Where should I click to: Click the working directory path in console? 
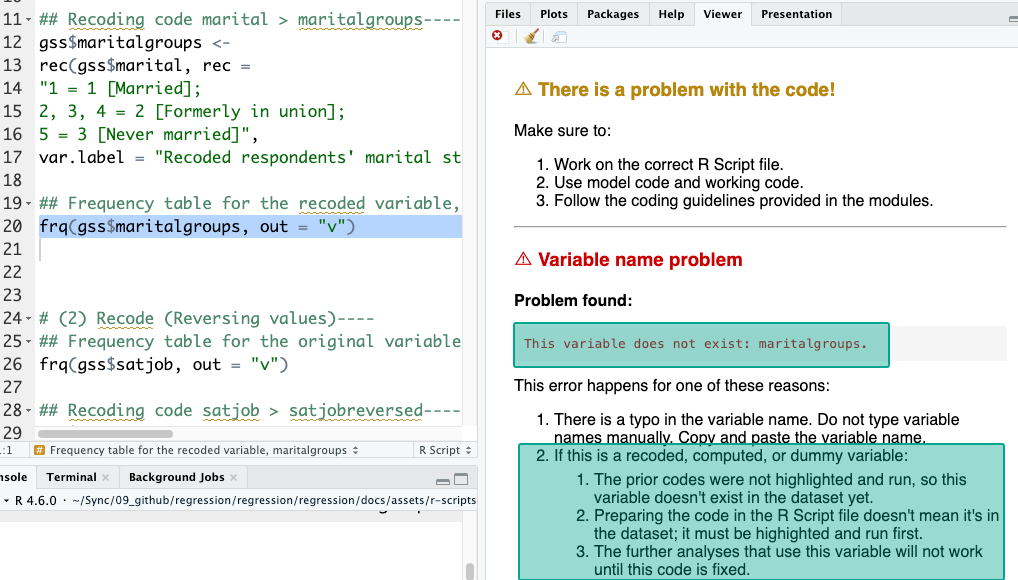[x=274, y=500]
